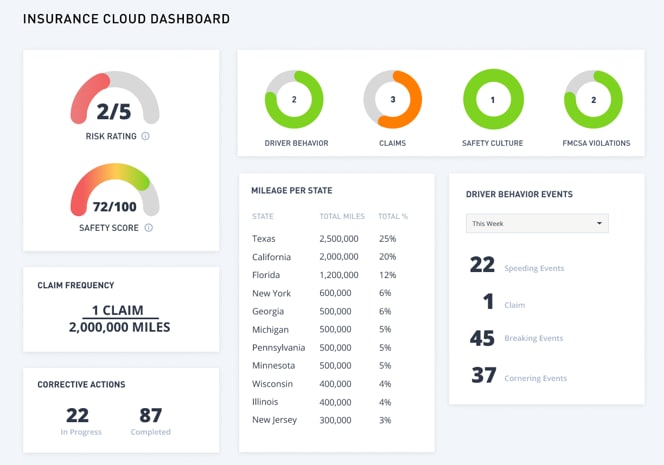Click the dropdown arrow in Driver Behavior Events
This screenshot has width=664, height=465.
click(x=599, y=224)
